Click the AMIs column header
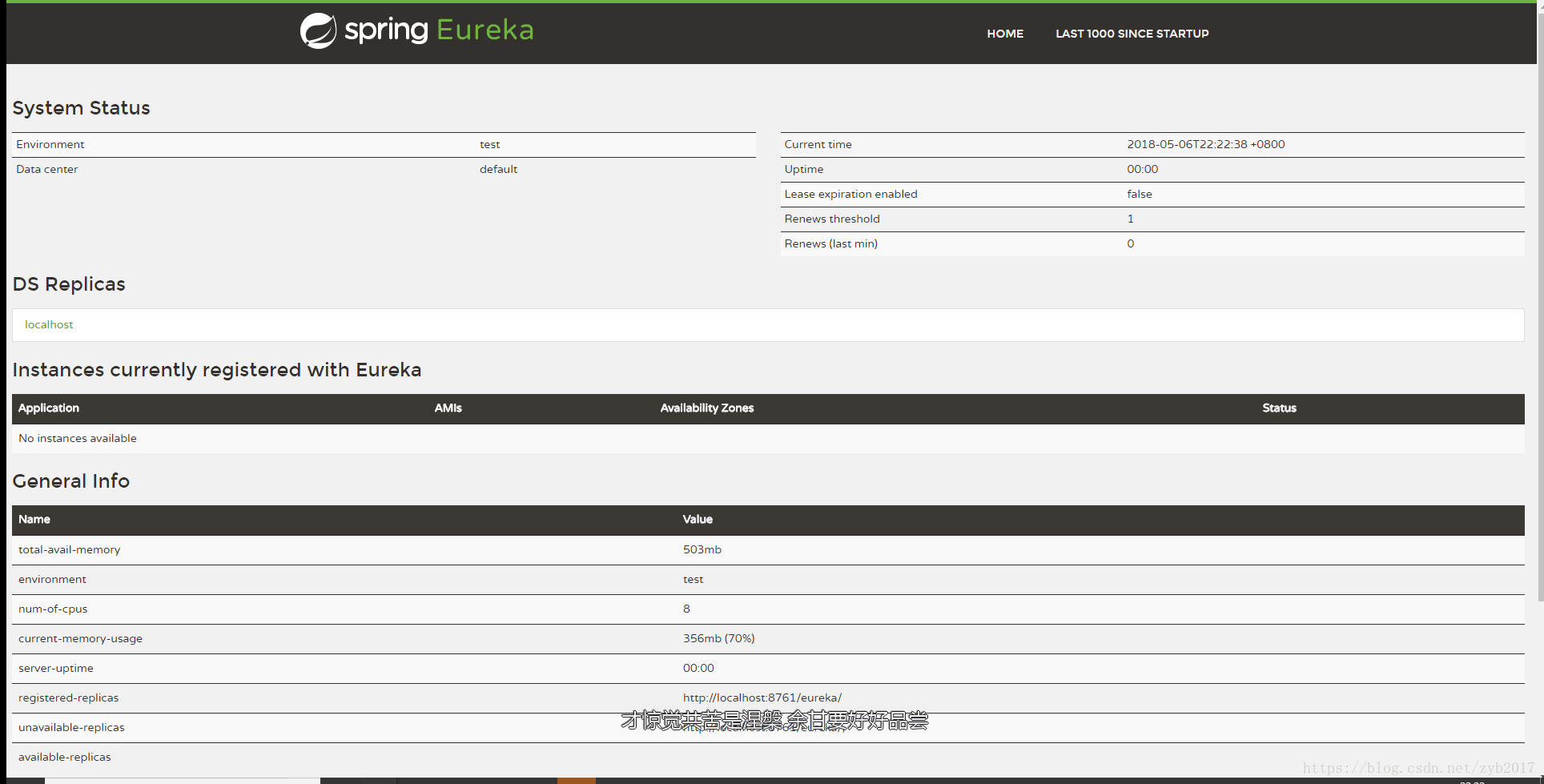 pyautogui.click(x=448, y=408)
